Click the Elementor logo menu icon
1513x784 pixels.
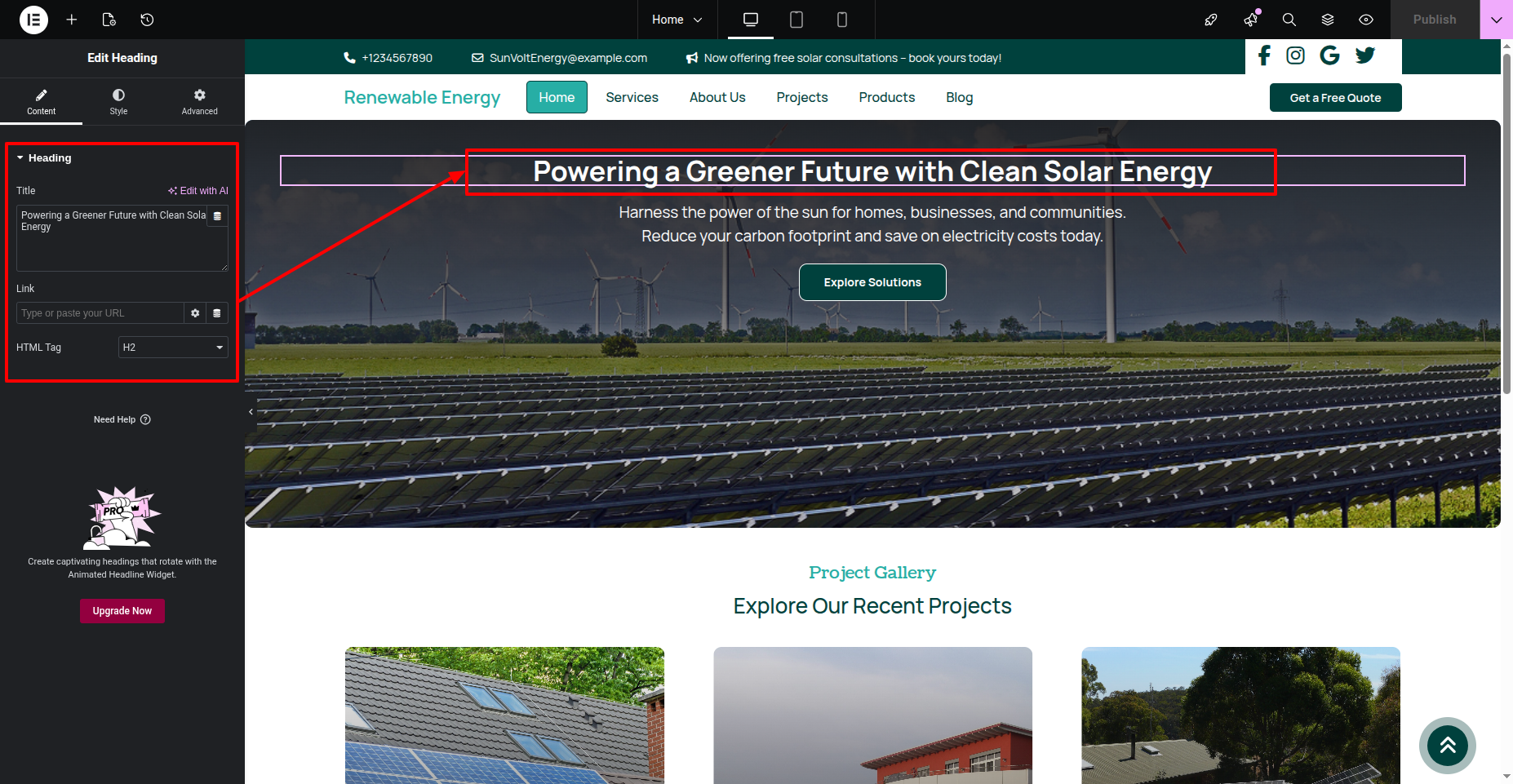(x=33, y=20)
